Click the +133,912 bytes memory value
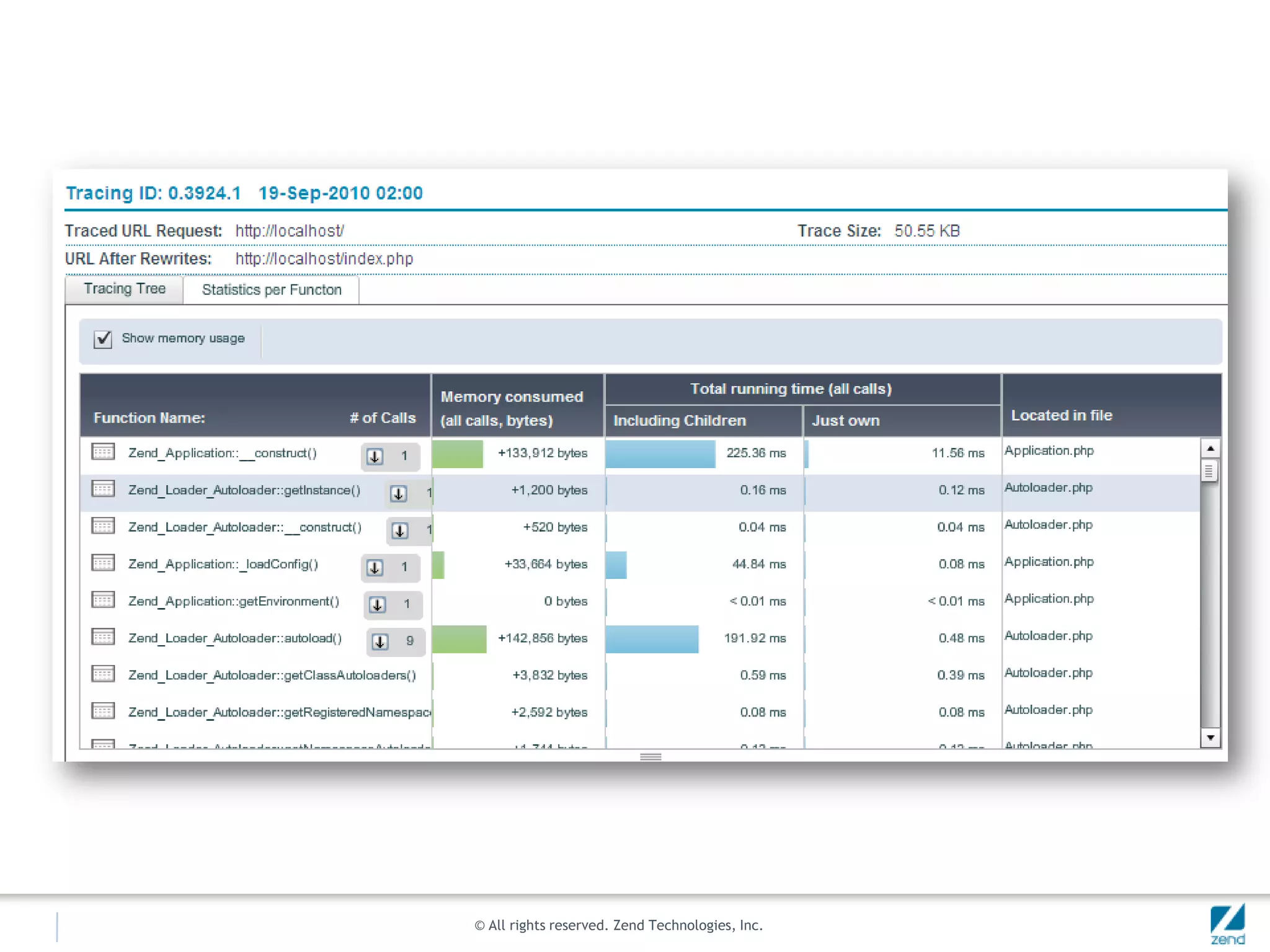The image size is (1270, 952). coord(543,453)
